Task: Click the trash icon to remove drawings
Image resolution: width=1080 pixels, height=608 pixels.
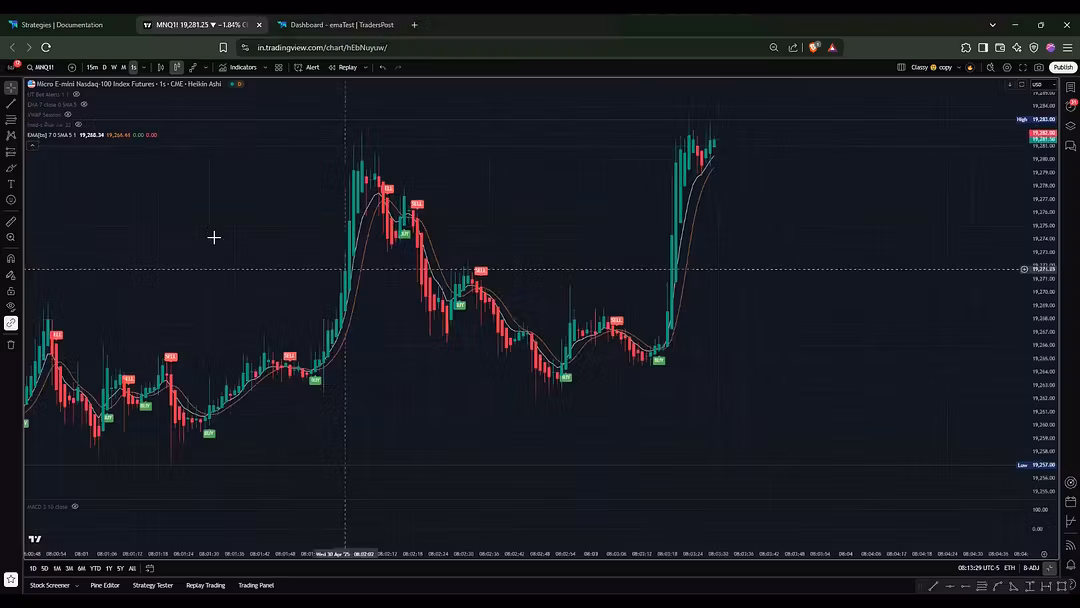Action: click(11, 345)
